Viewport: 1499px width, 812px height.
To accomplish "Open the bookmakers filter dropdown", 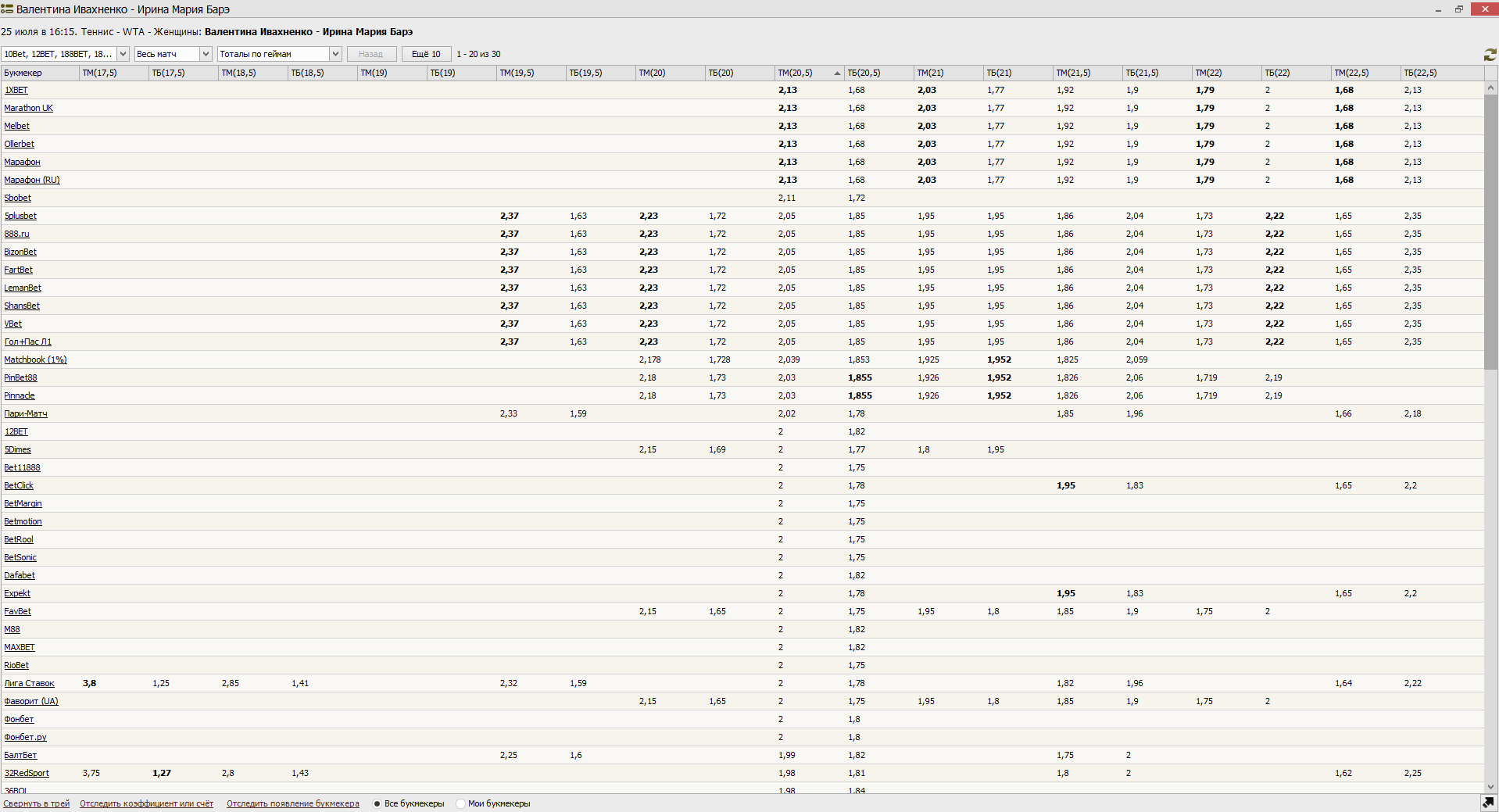I will 123,54.
